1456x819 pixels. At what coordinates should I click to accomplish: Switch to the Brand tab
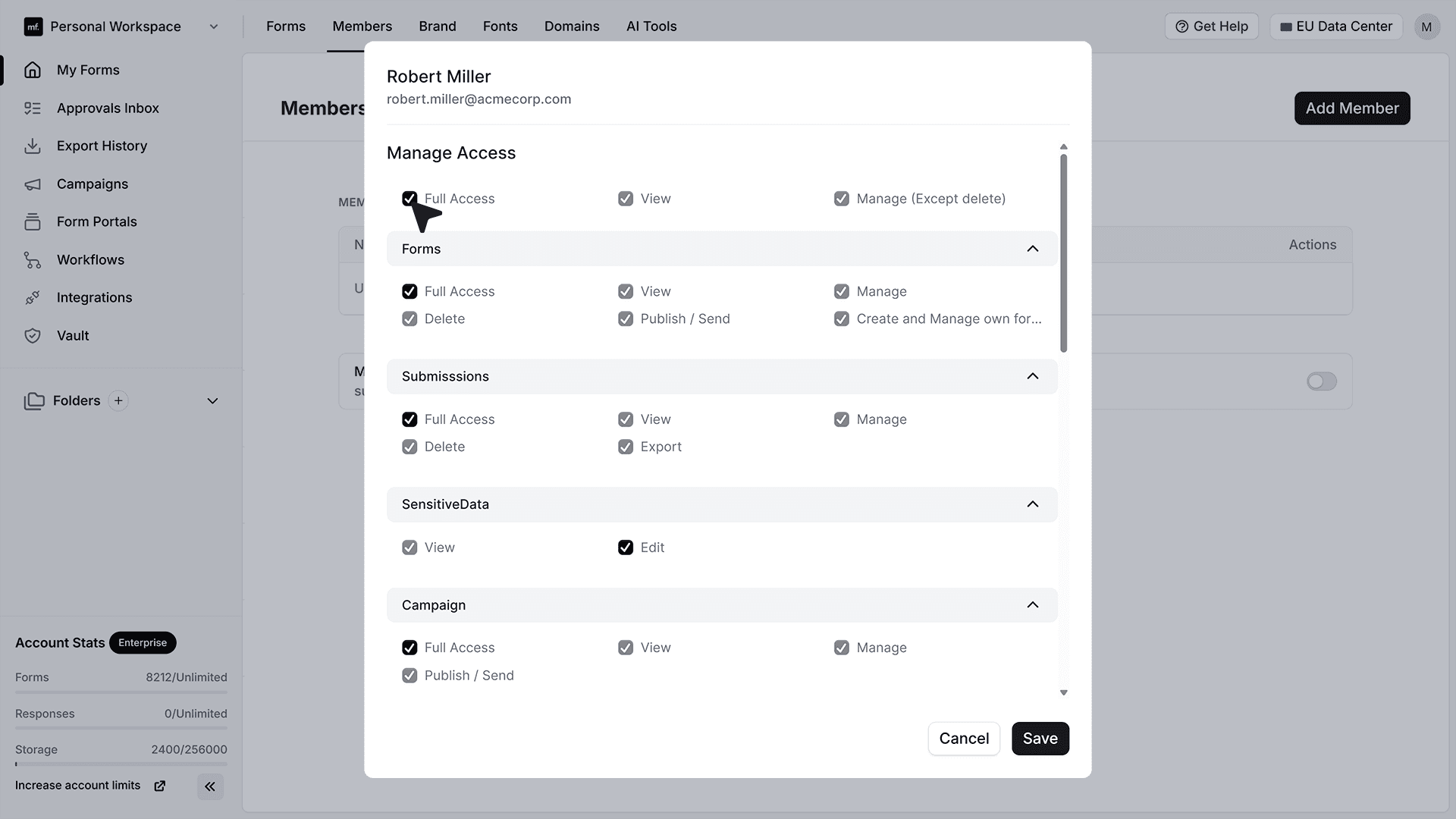pyautogui.click(x=438, y=27)
